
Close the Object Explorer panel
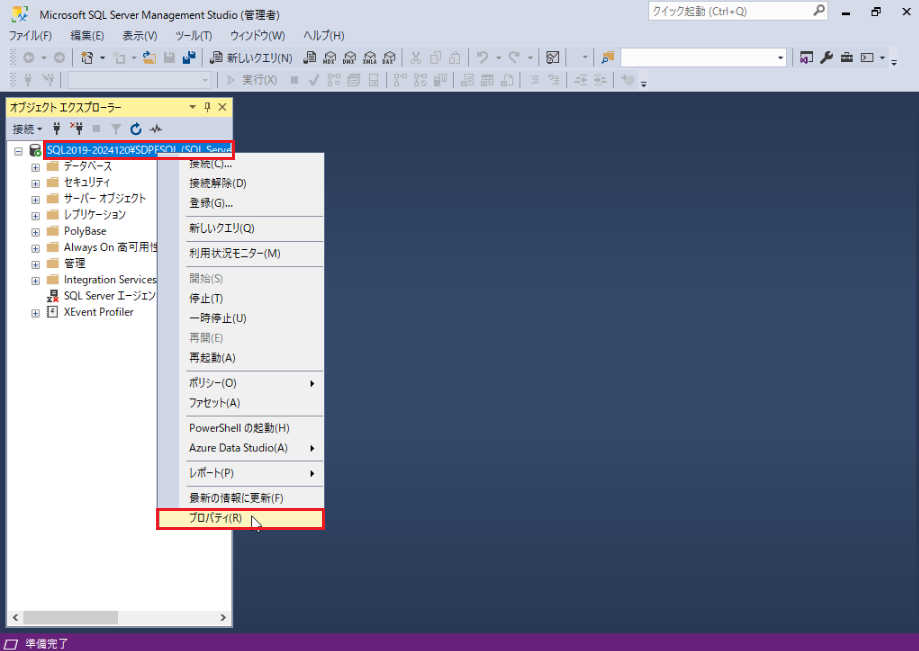pyautogui.click(x=222, y=107)
